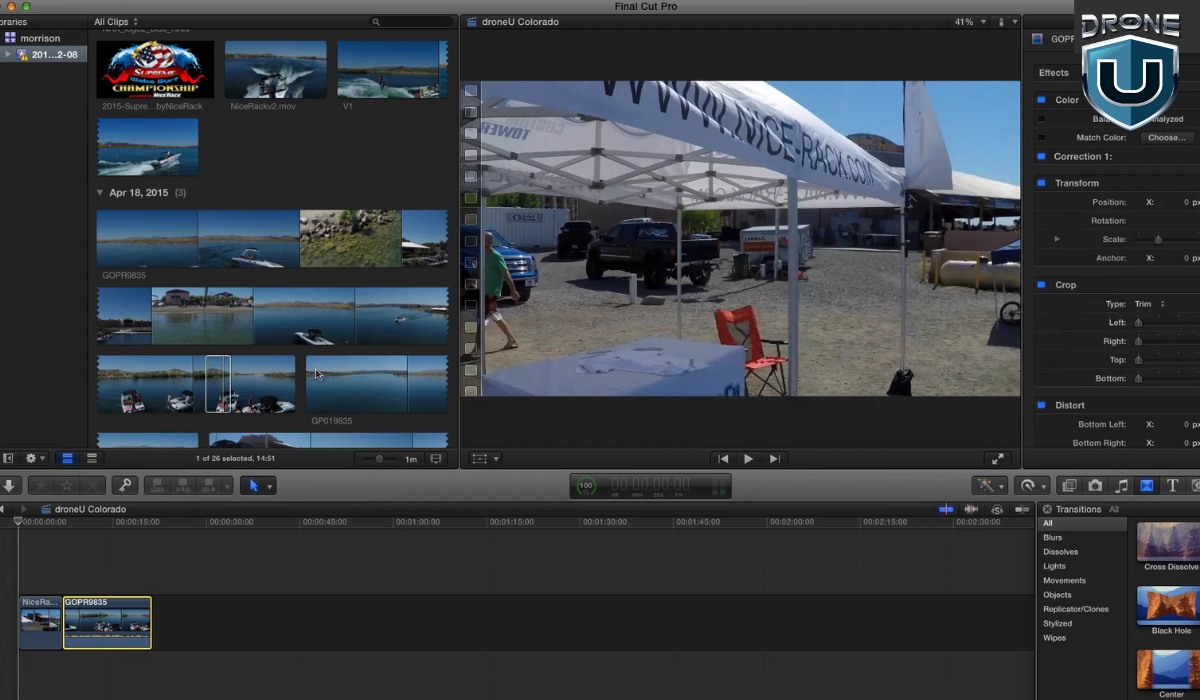1200x700 pixels.
Task: Open the keyword editor key icon
Action: tap(124, 486)
